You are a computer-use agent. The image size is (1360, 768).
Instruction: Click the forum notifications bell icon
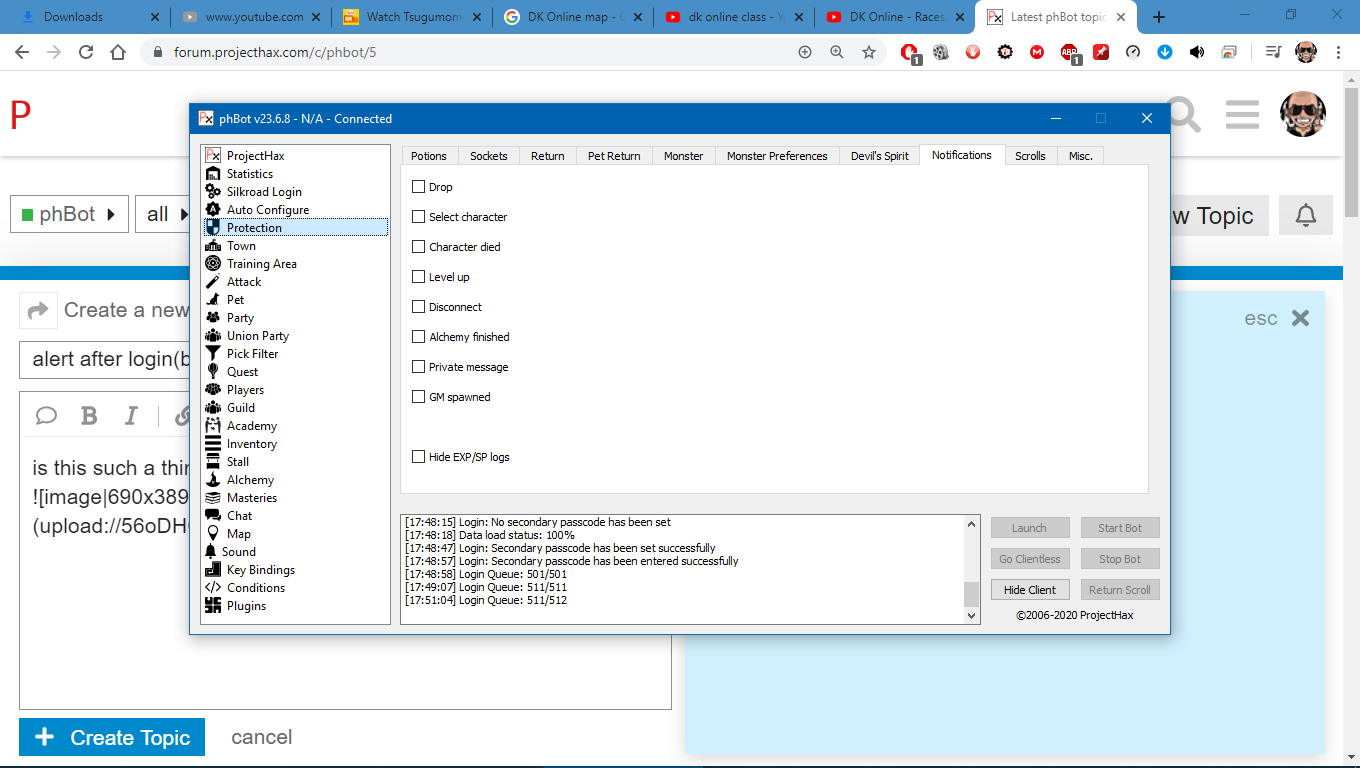point(1305,216)
